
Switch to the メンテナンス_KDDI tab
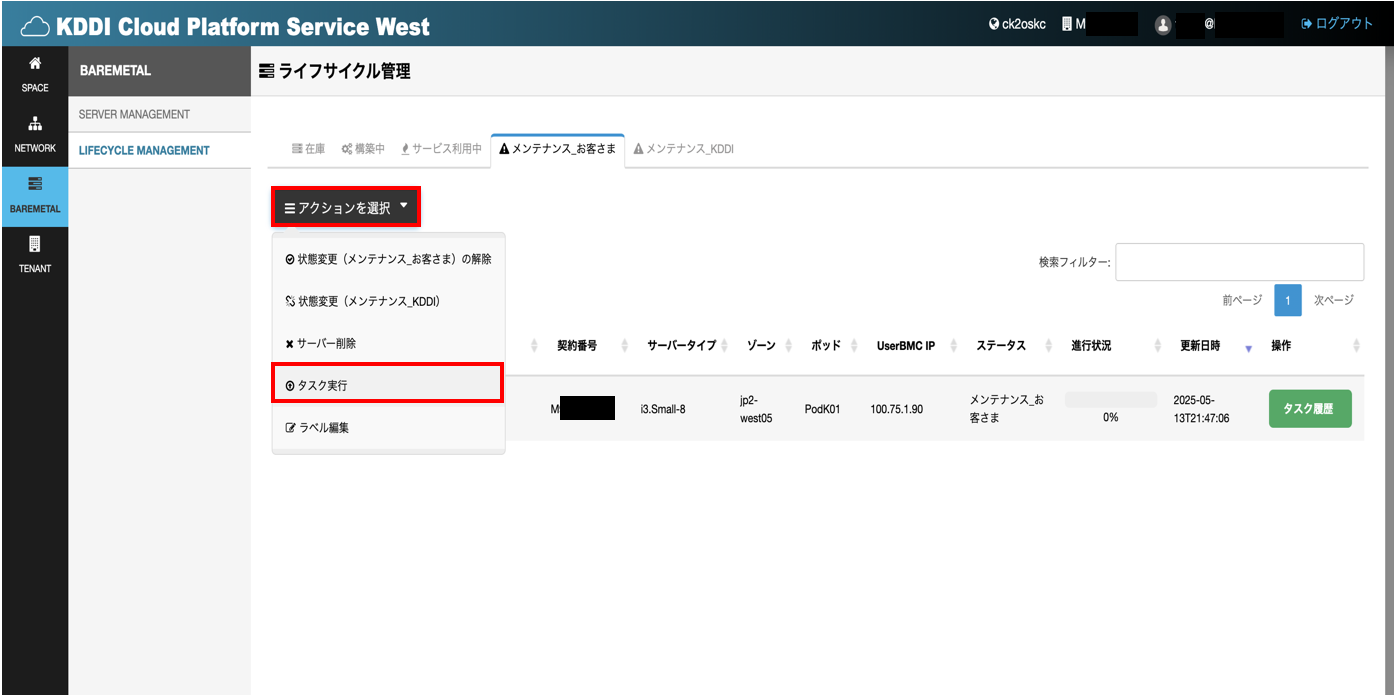tap(684, 149)
